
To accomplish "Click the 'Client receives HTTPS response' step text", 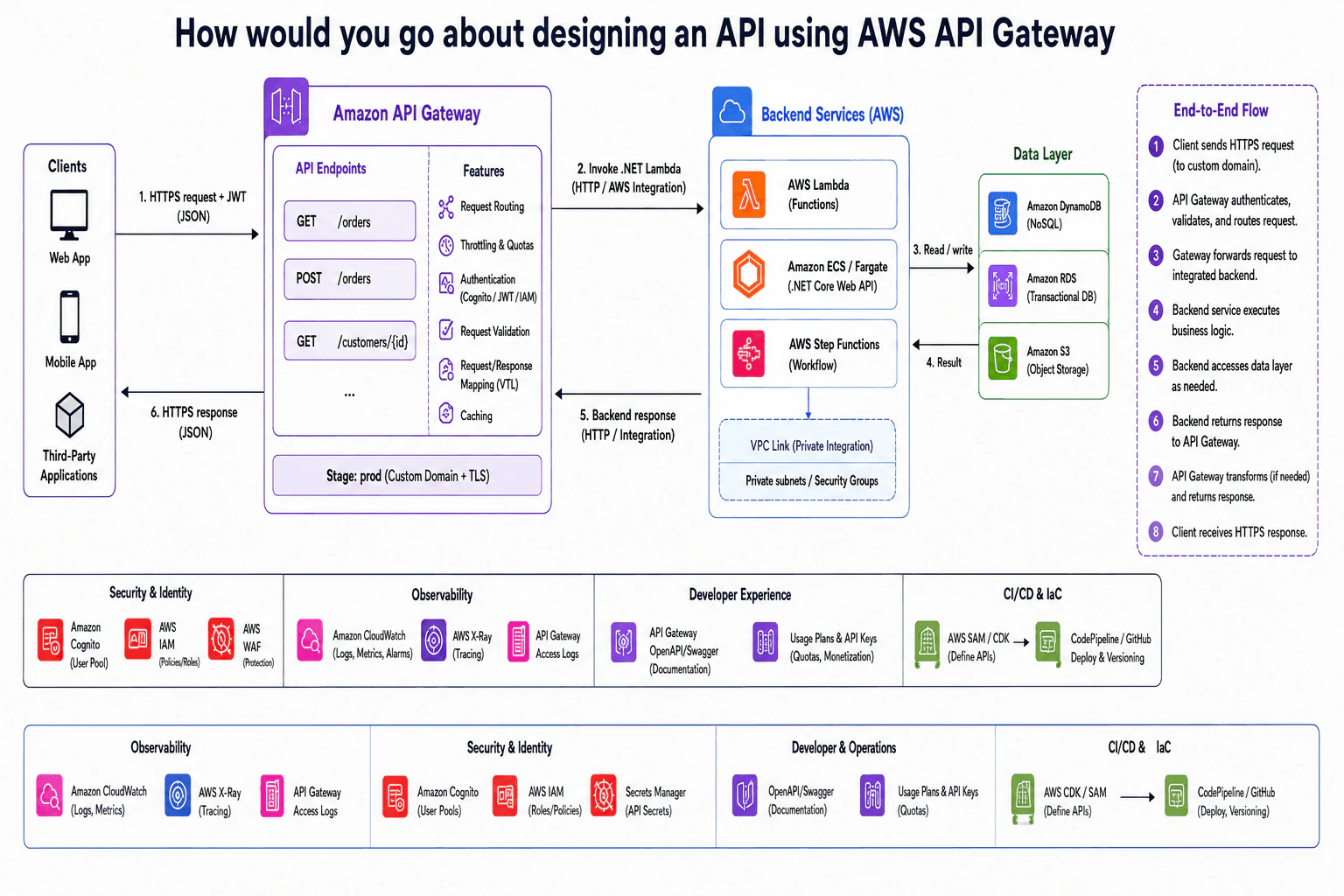I will (1239, 532).
